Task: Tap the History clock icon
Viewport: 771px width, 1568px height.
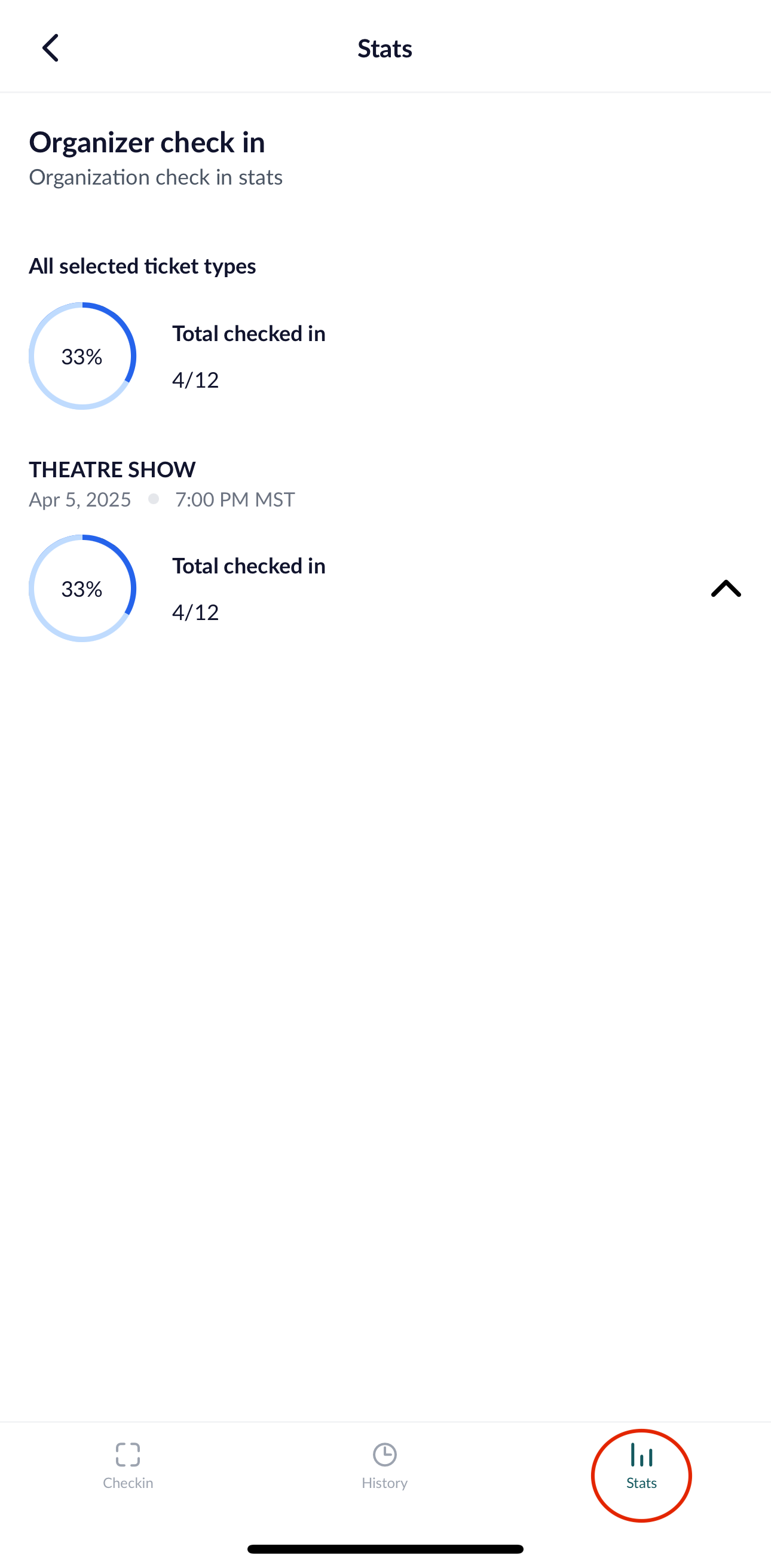Action: [384, 1454]
